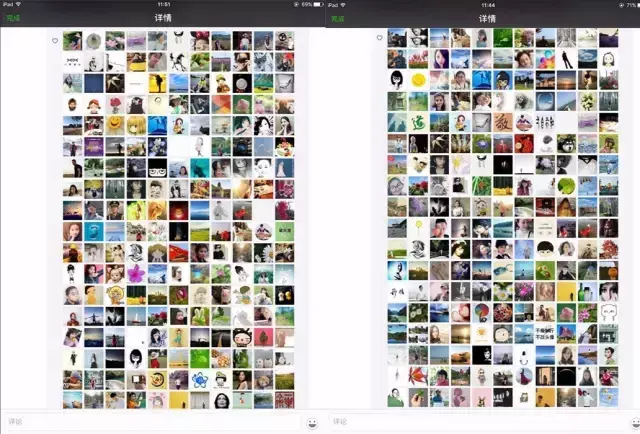Open the 敬 character avatar

[503, 122]
